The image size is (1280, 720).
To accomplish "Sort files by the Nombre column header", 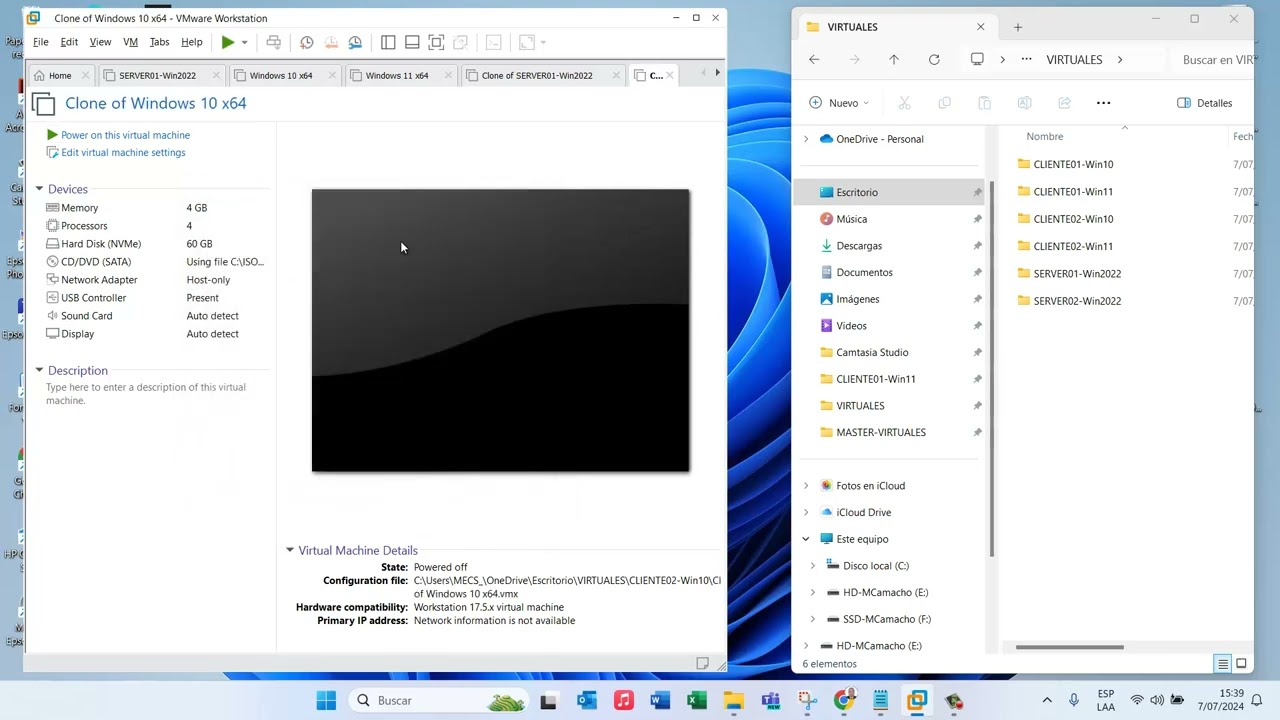I will 1045,137.
